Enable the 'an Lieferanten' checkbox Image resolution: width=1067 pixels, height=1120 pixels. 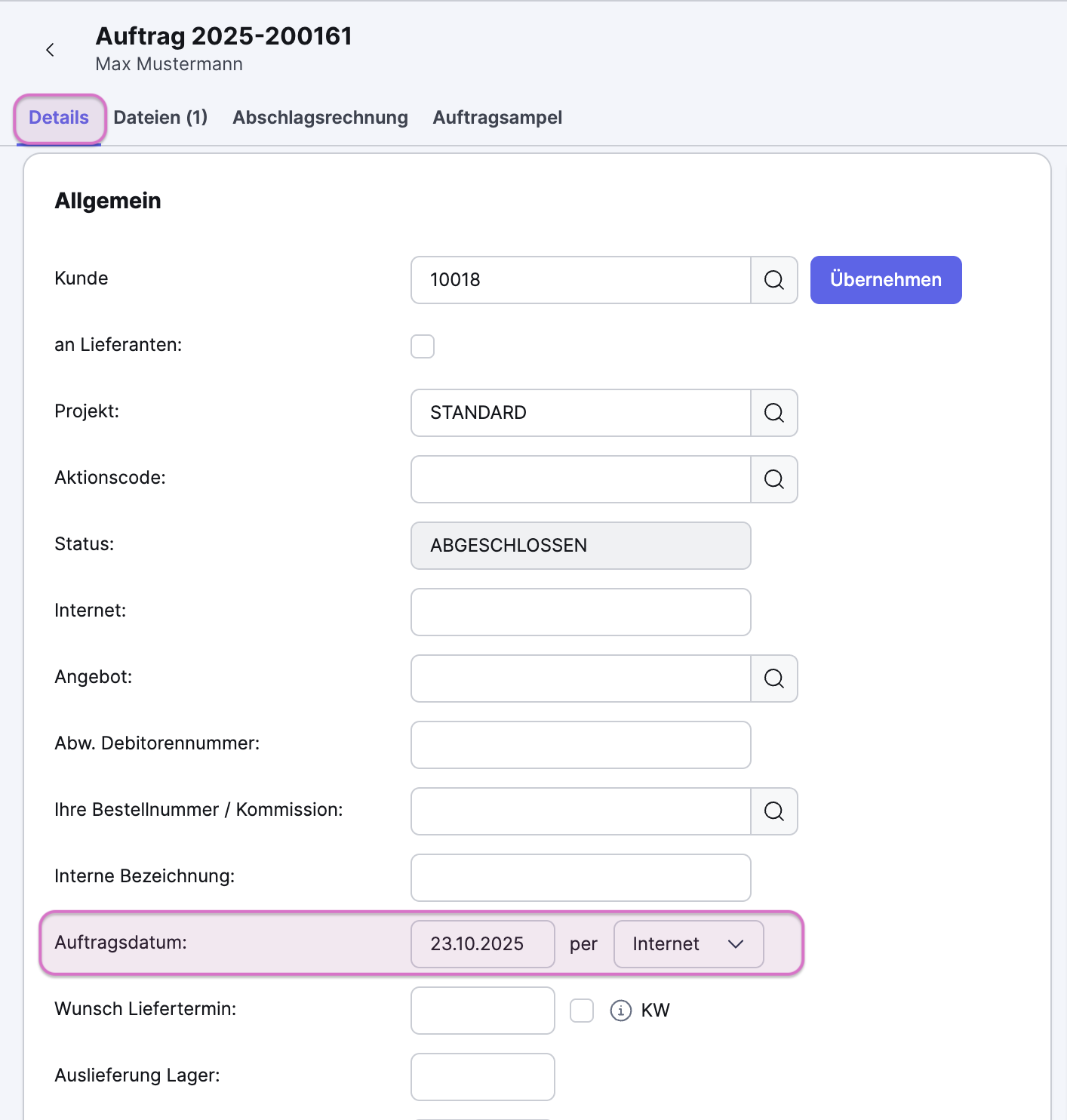[x=423, y=346]
